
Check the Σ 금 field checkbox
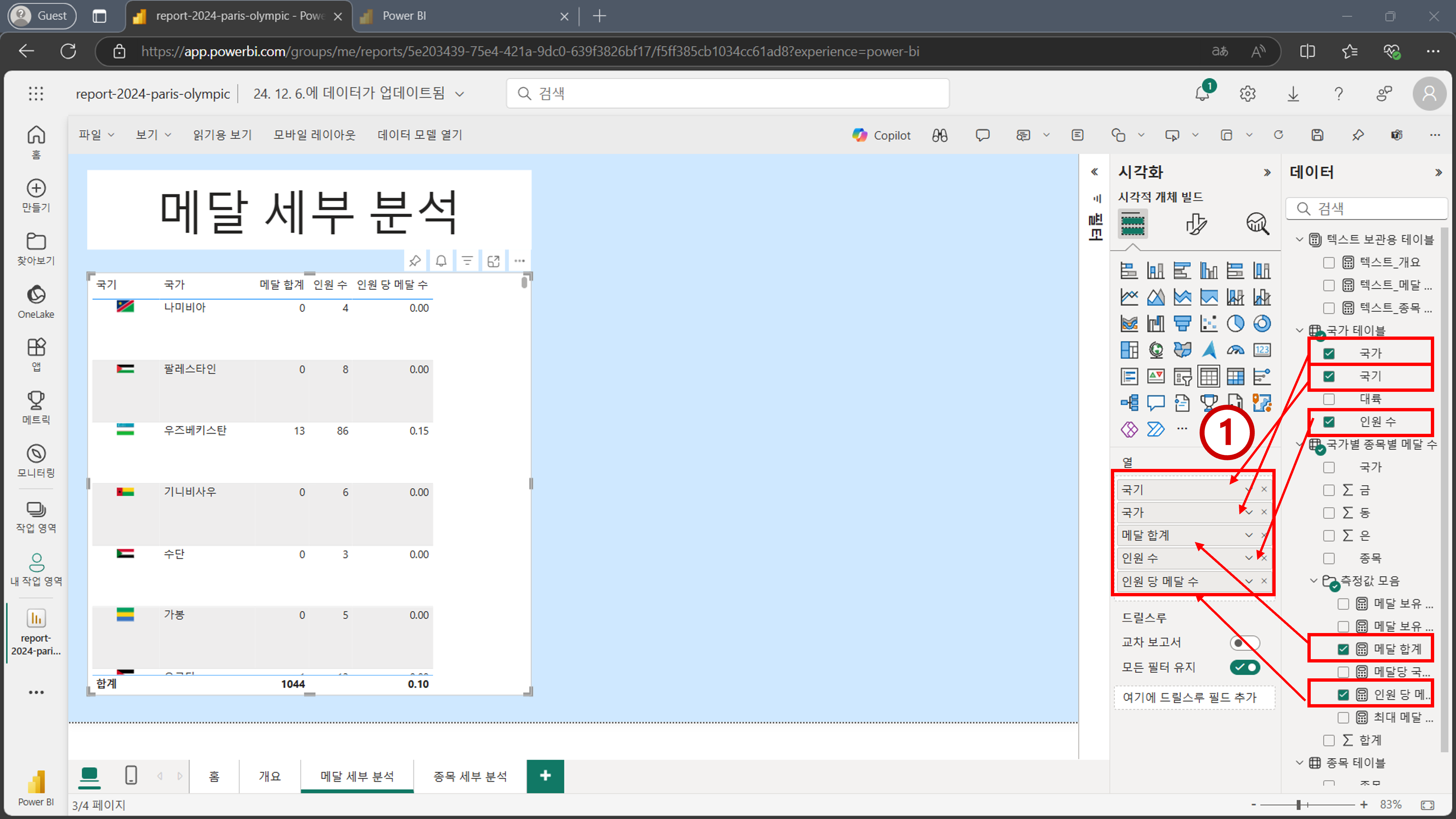click(x=1329, y=490)
